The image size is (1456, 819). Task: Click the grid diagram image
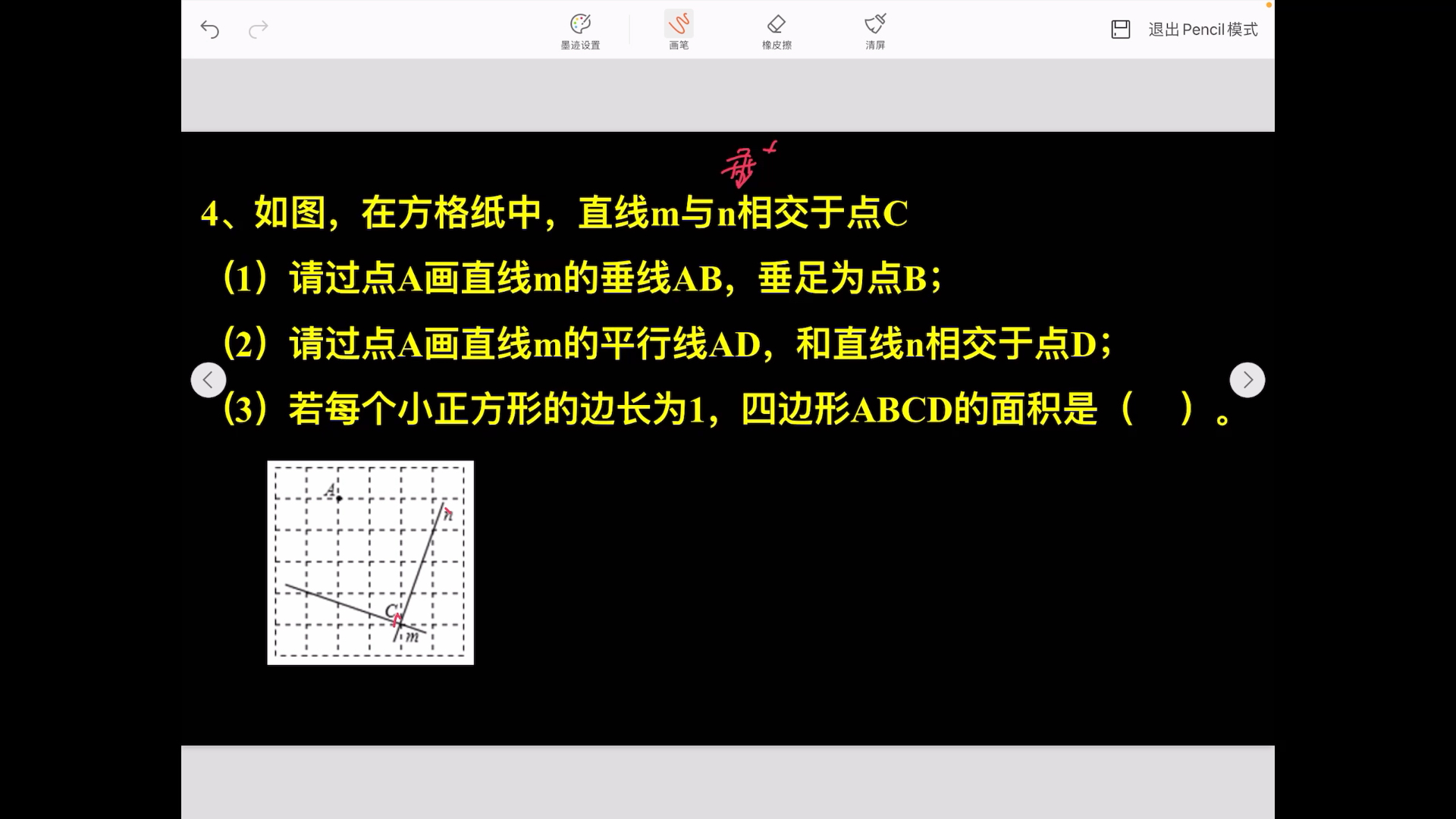point(371,563)
